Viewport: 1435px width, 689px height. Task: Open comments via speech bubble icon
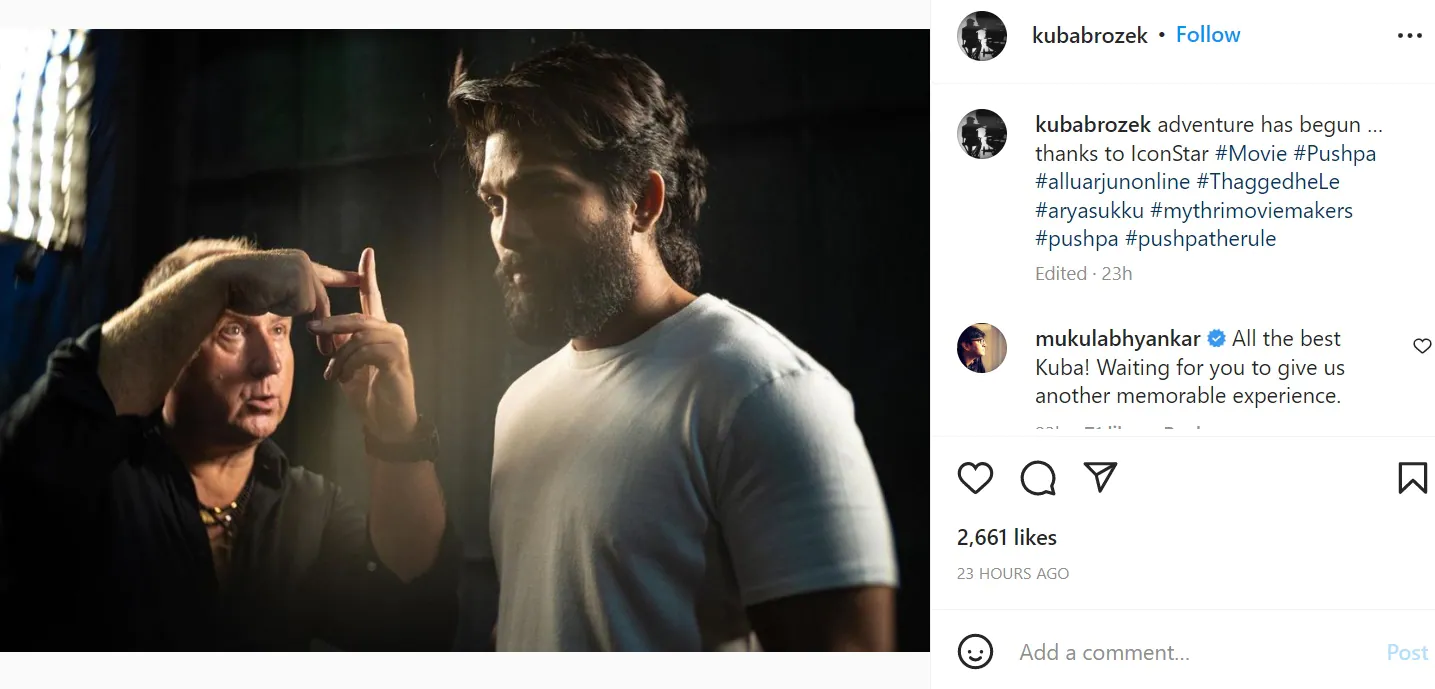click(x=1038, y=478)
